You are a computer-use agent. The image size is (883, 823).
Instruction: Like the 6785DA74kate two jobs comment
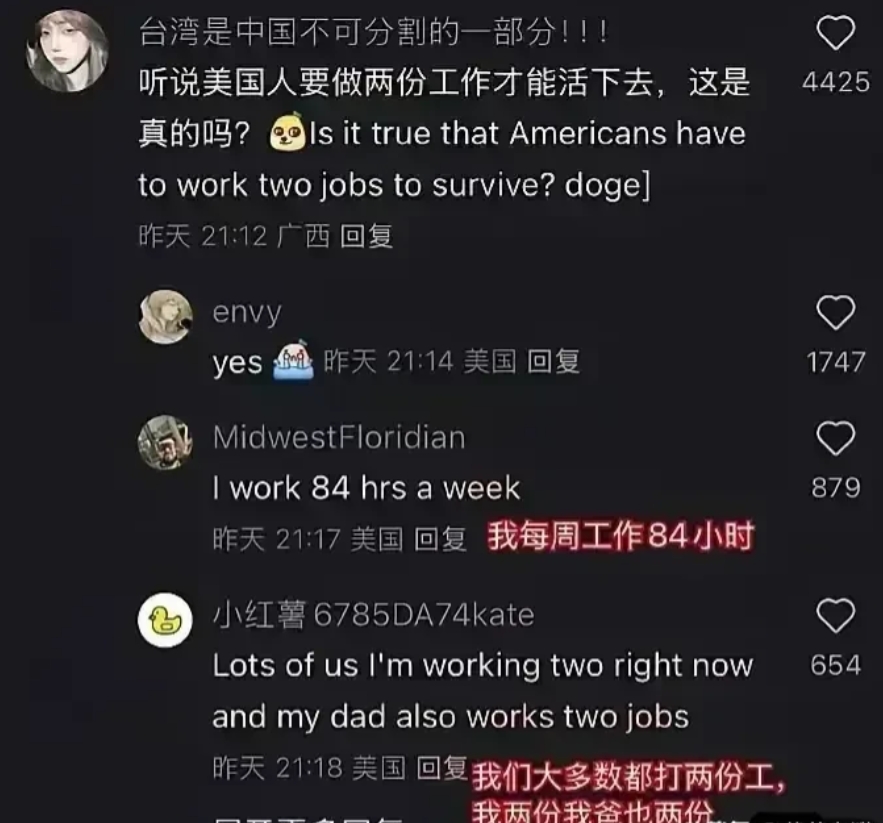coord(836,616)
